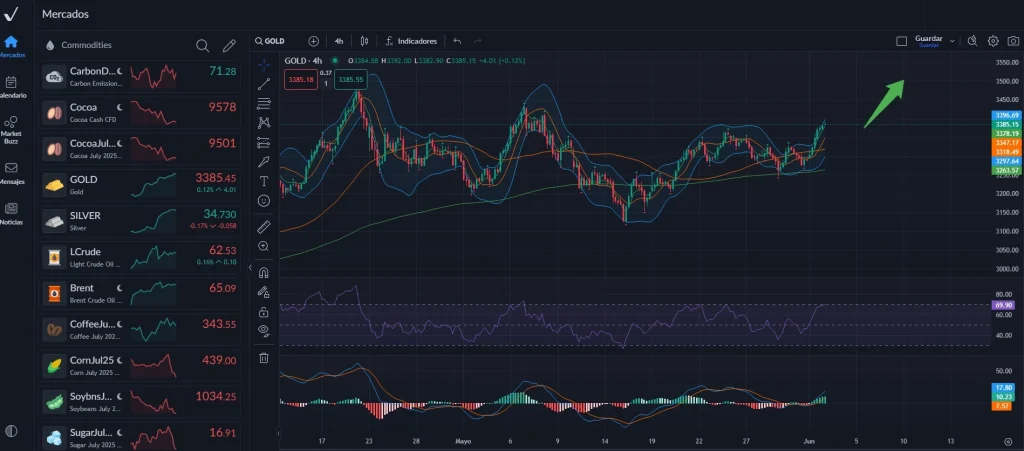Click the VT Markets logo
This screenshot has height=451, width=1024.
[x=11, y=14]
